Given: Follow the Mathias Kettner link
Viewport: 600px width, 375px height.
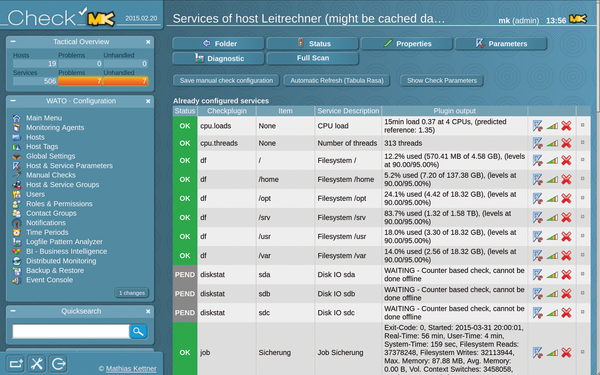Looking at the screenshot, I should (131, 368).
